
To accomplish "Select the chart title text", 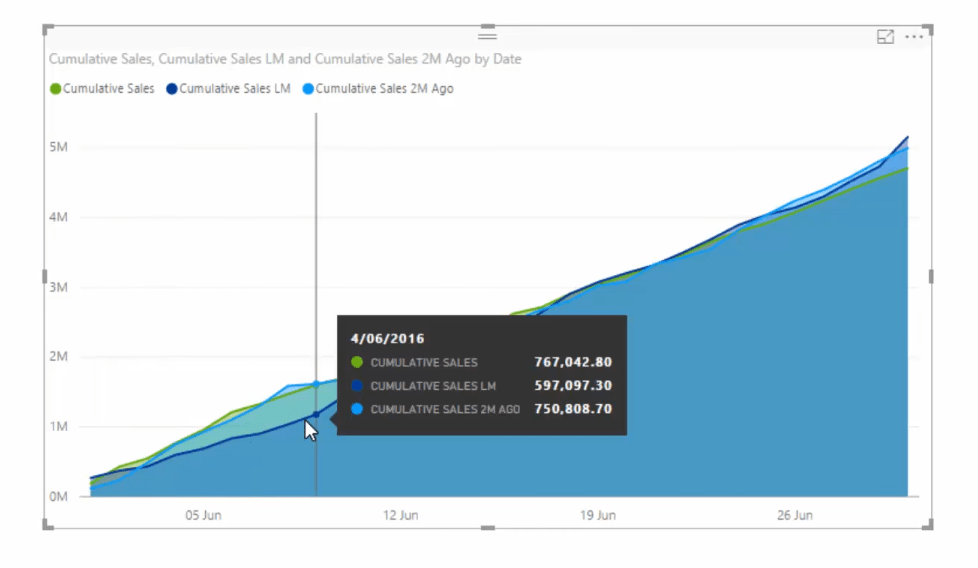I will [x=285, y=59].
